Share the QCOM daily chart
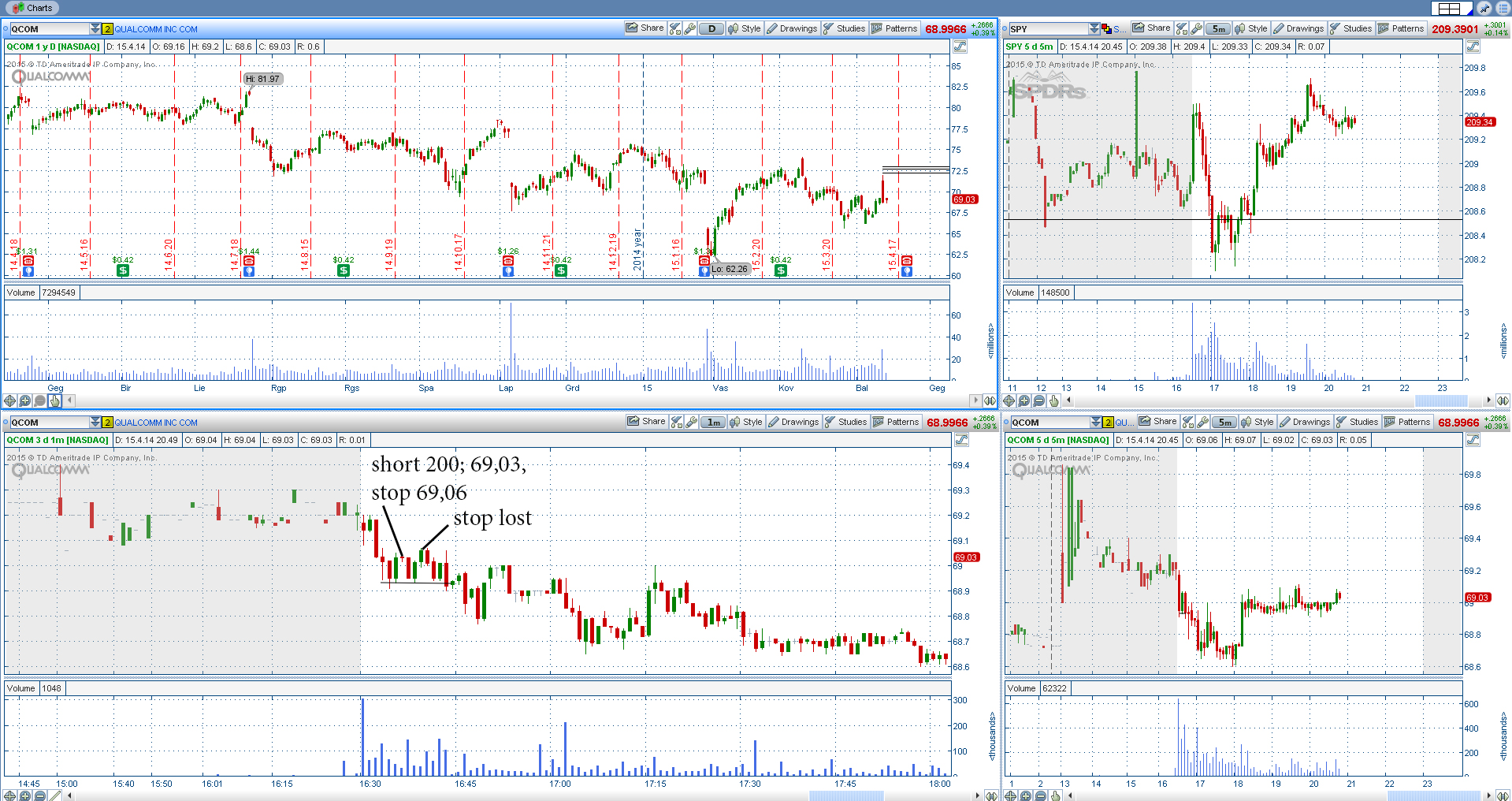 click(645, 28)
